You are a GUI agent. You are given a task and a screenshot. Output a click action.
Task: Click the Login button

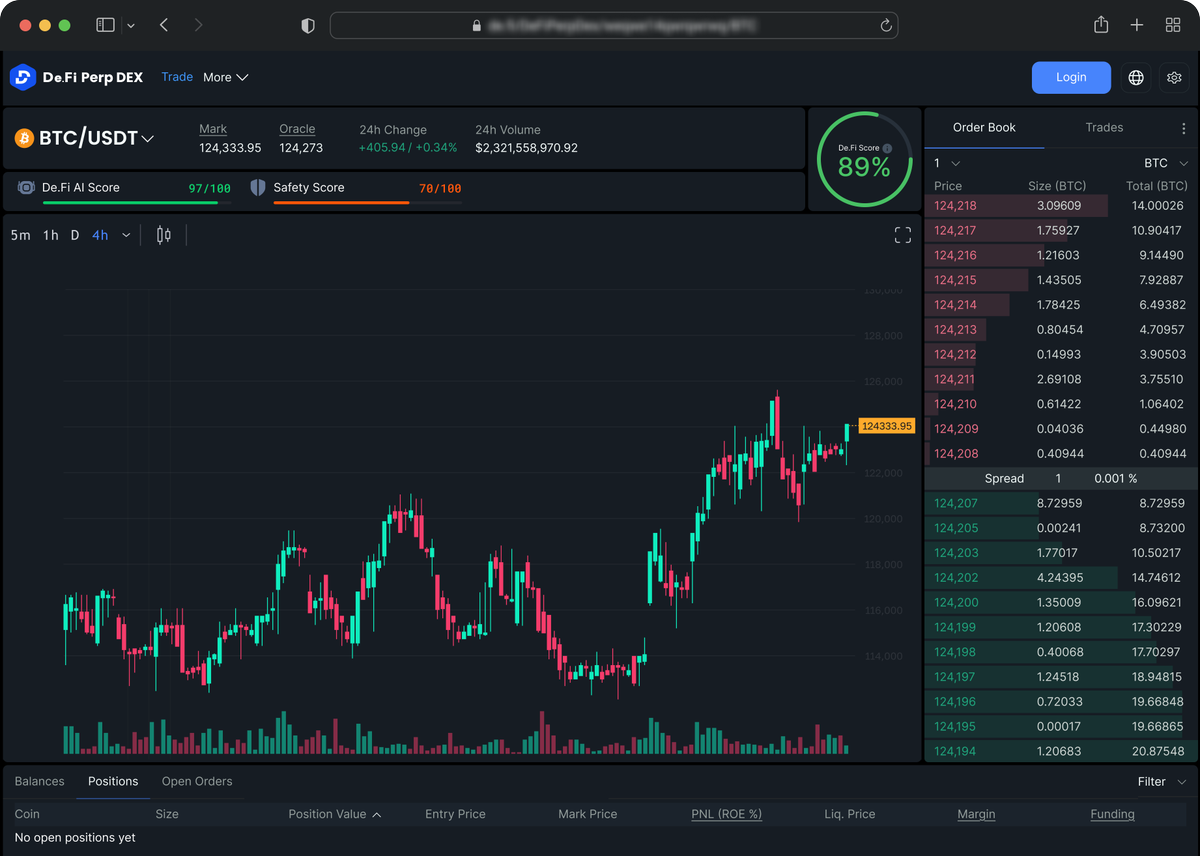1071,77
